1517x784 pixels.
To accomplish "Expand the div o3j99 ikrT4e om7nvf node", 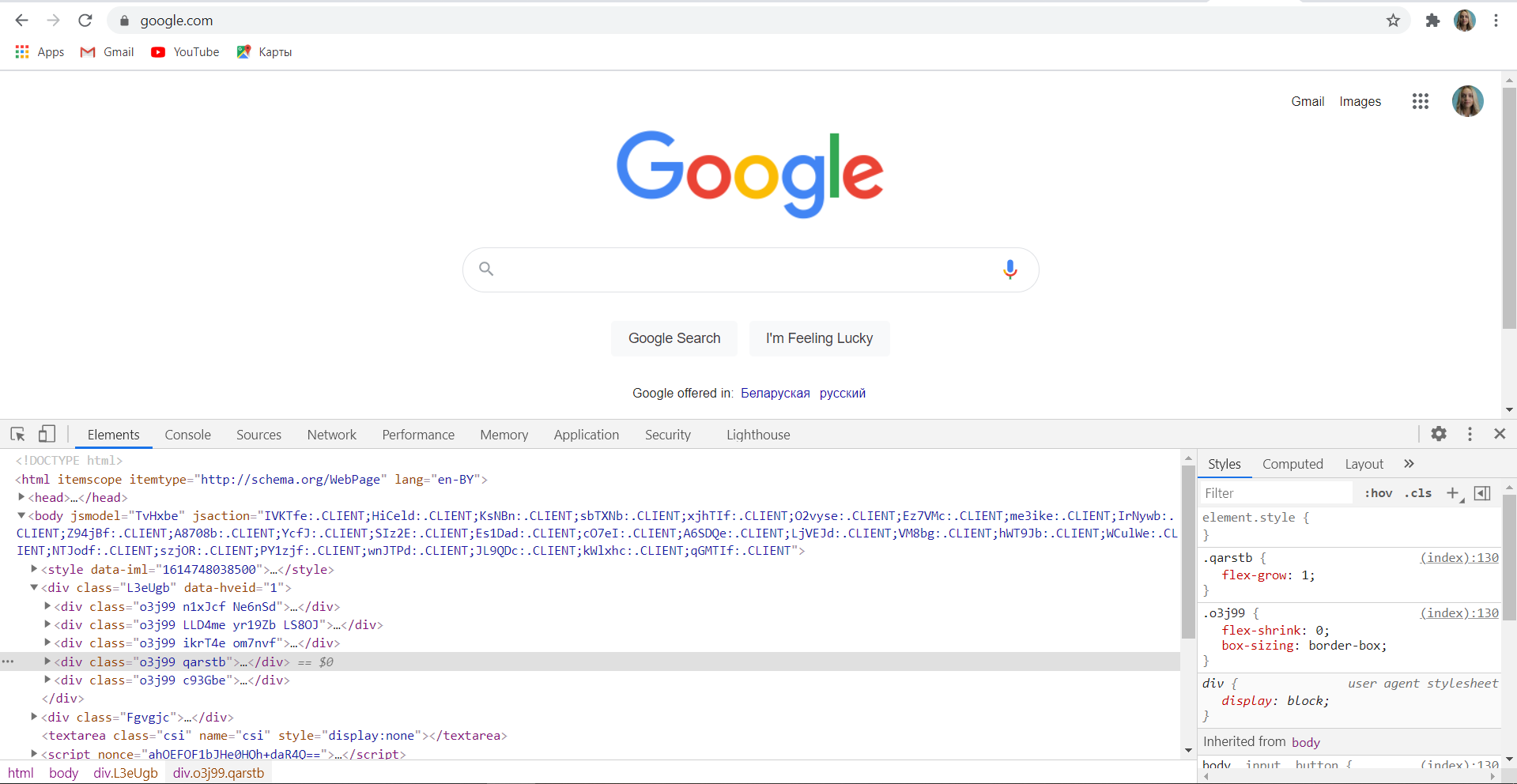I will click(47, 642).
